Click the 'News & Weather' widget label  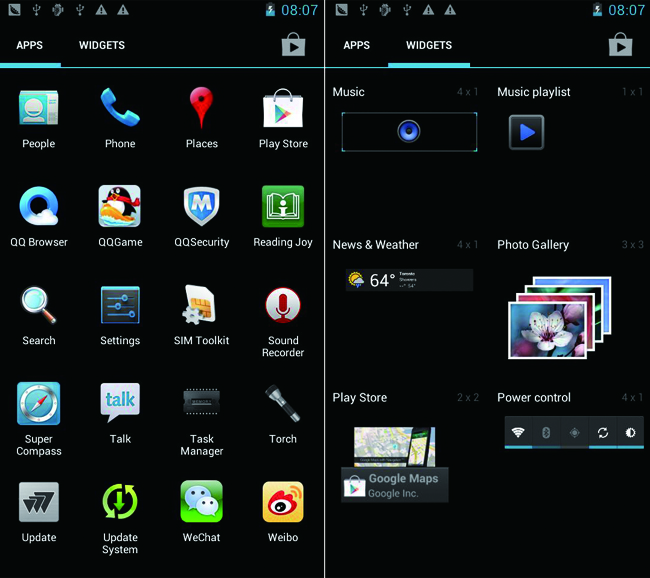tap(376, 245)
